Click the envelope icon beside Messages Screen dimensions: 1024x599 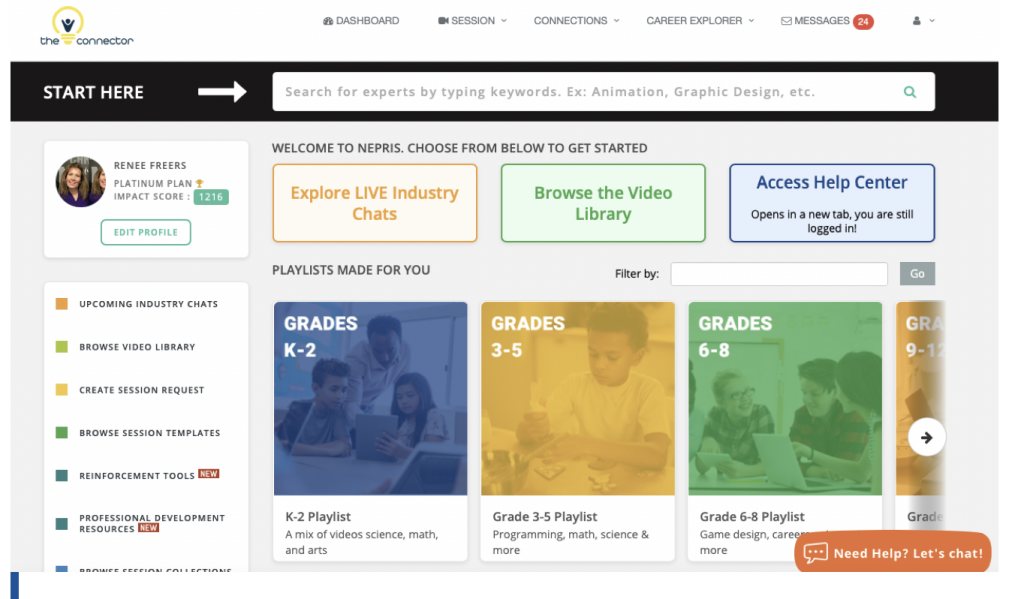(786, 21)
